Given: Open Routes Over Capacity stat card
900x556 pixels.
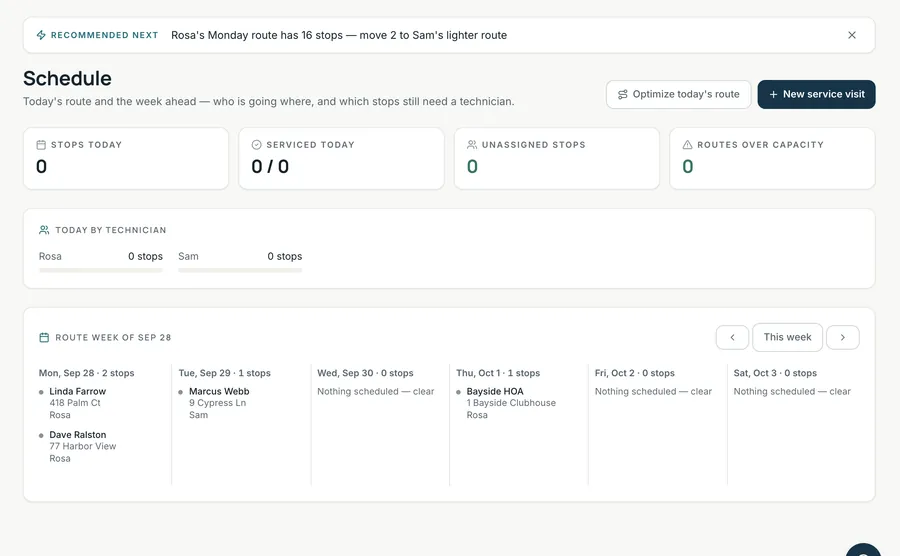Looking at the screenshot, I should pos(772,158).
